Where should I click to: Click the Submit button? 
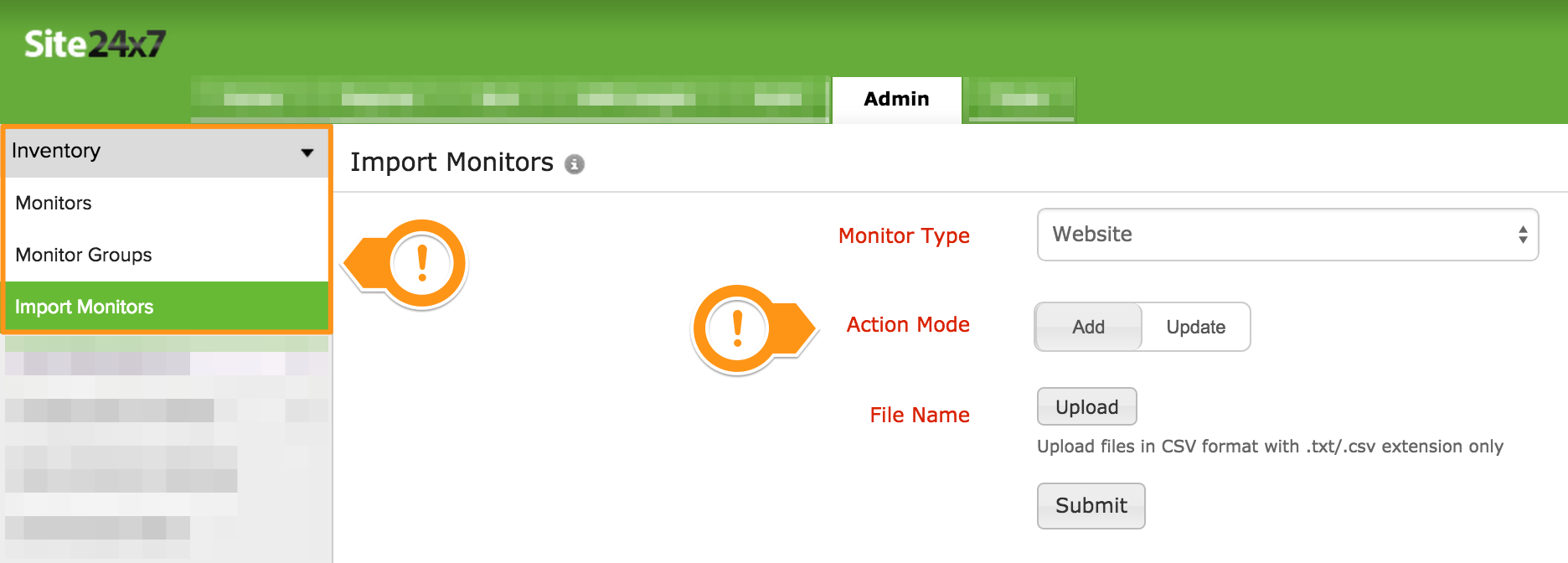pyautogui.click(x=1091, y=505)
